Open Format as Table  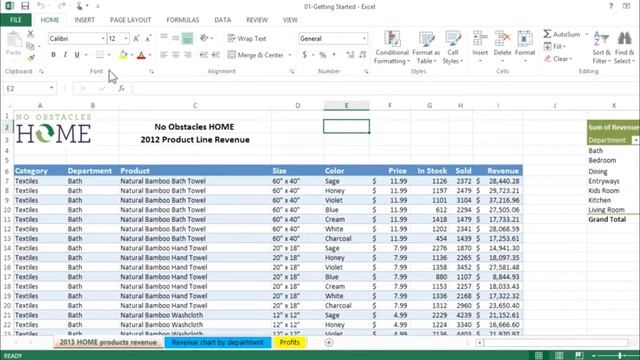point(426,48)
